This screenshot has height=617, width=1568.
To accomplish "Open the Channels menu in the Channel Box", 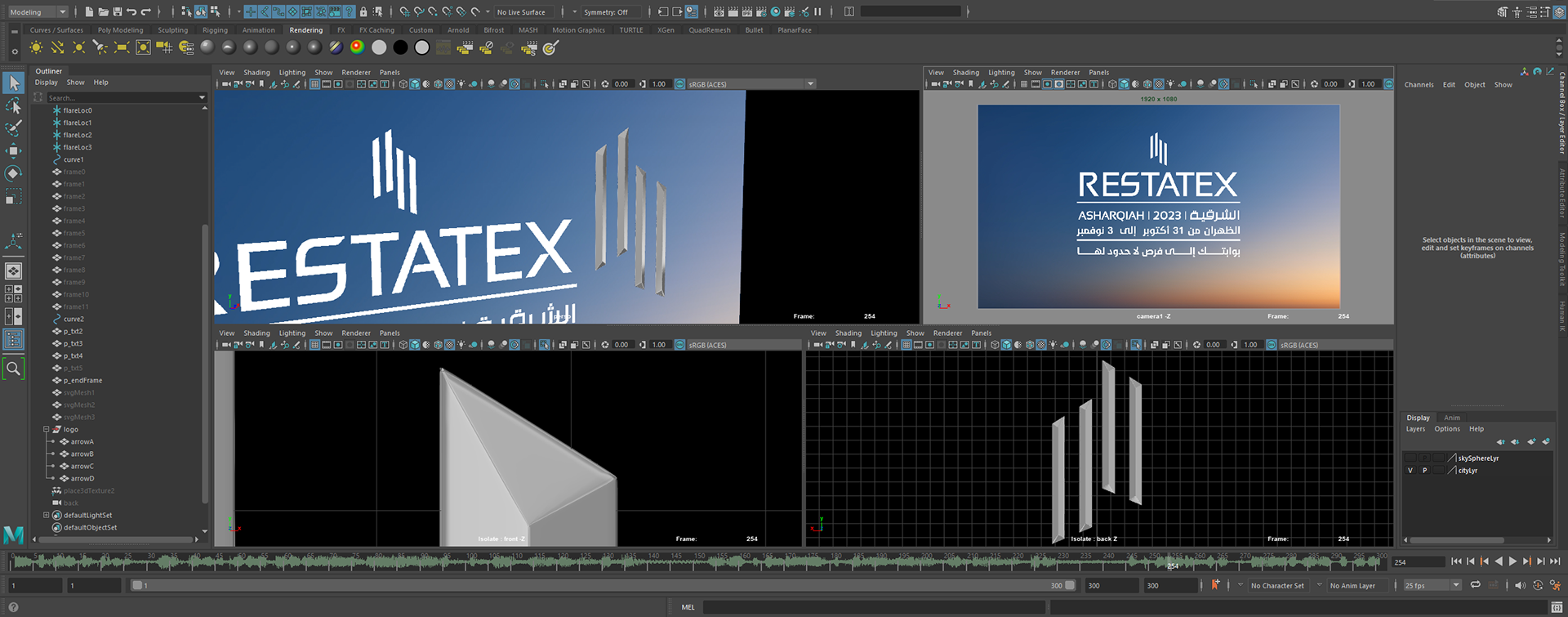I will [1419, 85].
